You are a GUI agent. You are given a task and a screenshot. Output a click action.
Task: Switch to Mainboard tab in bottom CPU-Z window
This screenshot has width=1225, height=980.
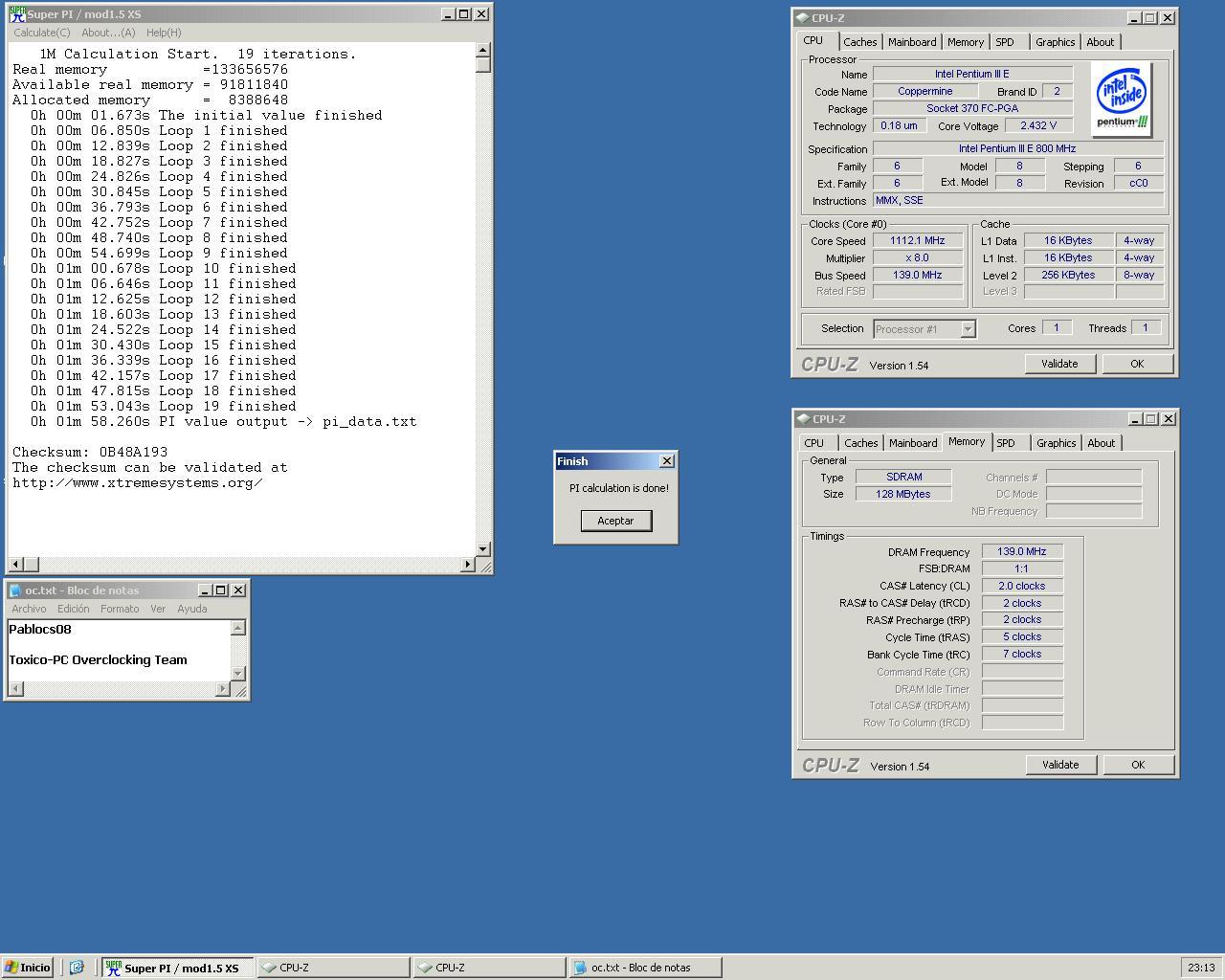pos(913,443)
